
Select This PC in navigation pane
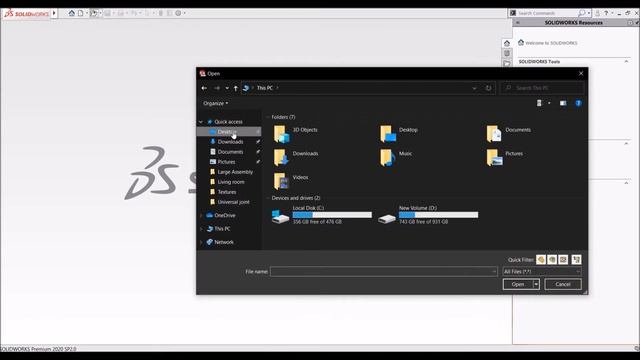[x=222, y=229]
